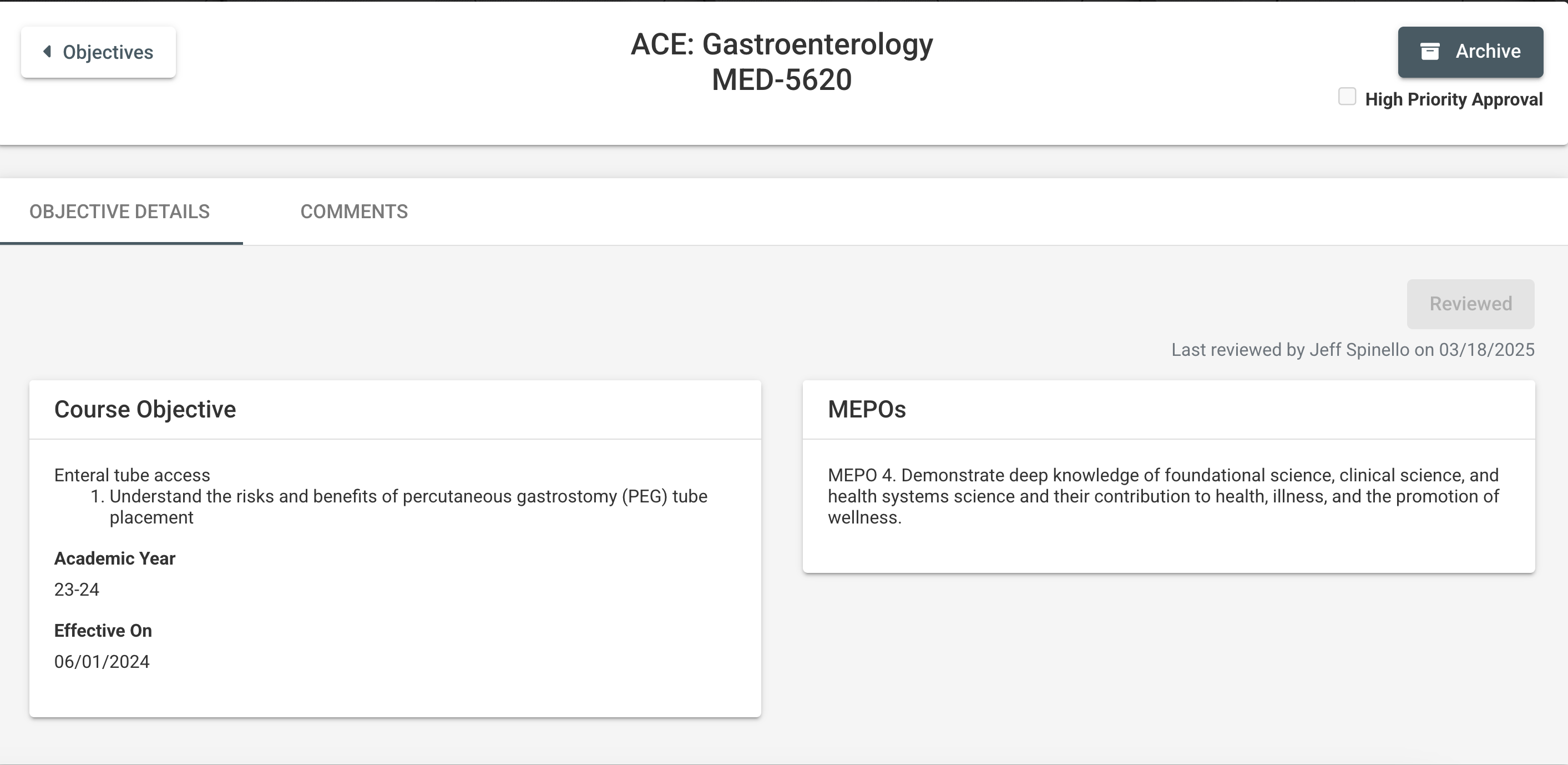This screenshot has width=1568, height=765.
Task: Click the Enteral tube access text
Action: (x=132, y=475)
